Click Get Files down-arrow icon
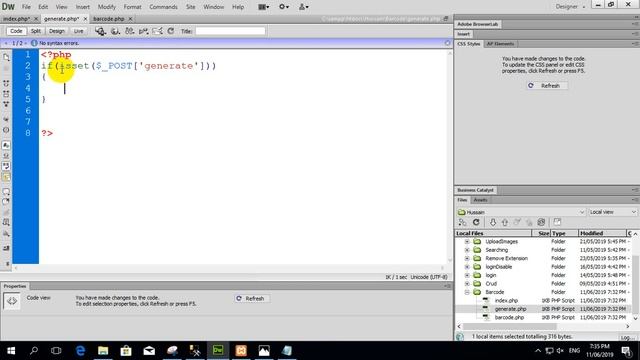640x360 pixels. click(493, 222)
